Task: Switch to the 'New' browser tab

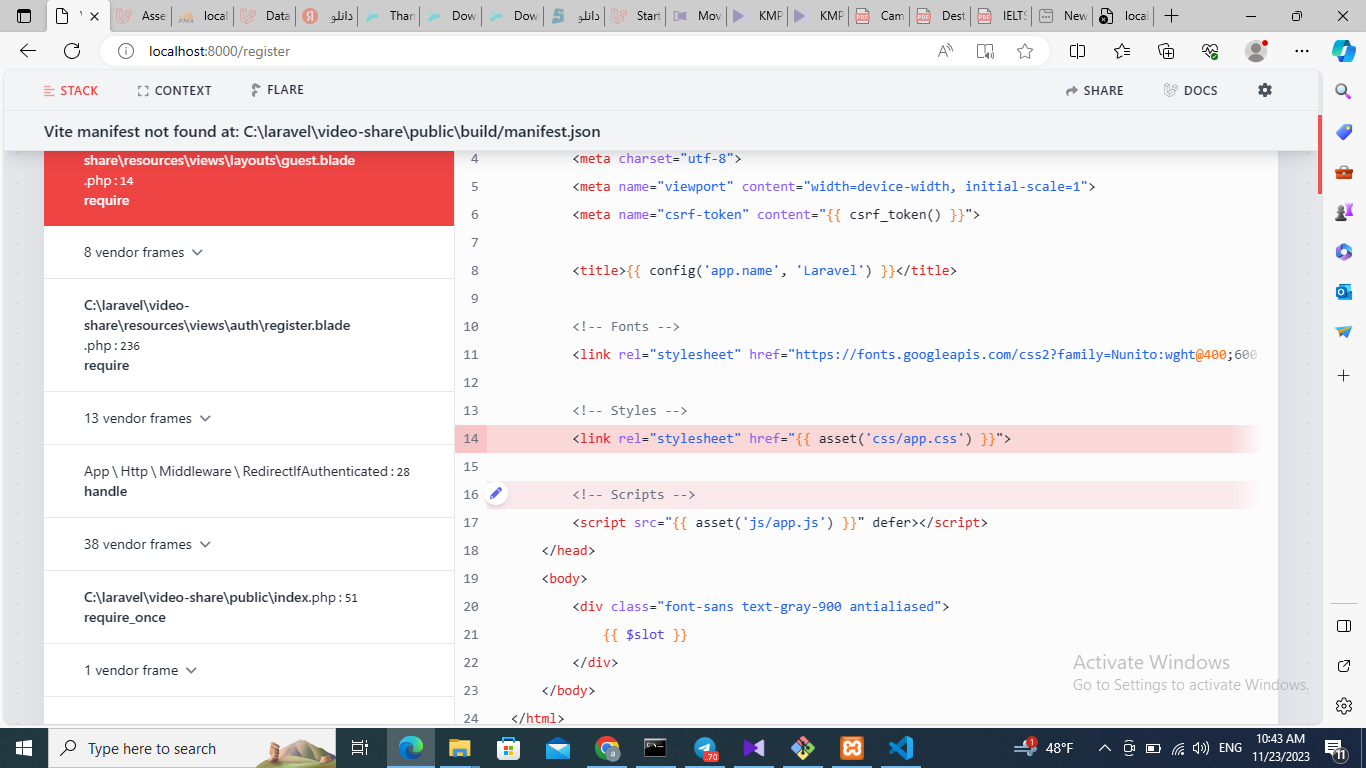Action: (1064, 16)
